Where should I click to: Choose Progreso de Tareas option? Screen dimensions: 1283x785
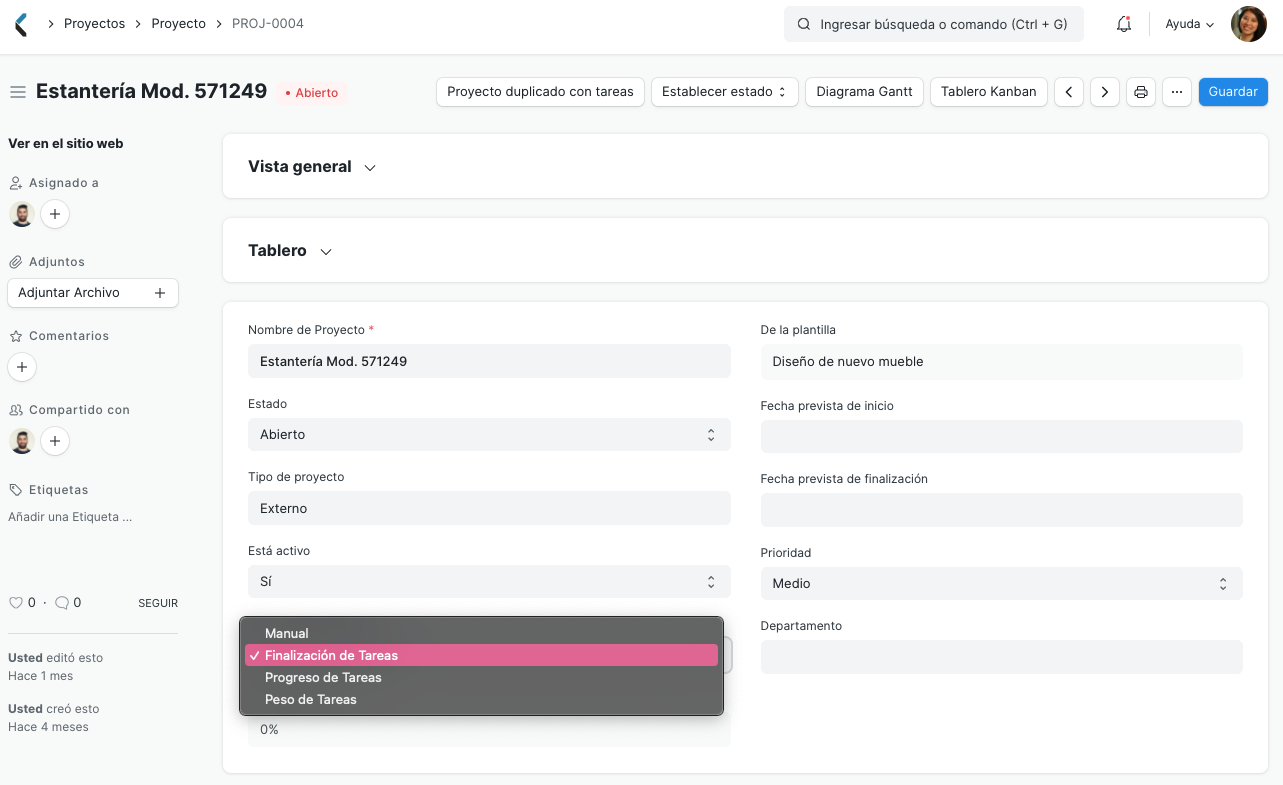pos(481,678)
